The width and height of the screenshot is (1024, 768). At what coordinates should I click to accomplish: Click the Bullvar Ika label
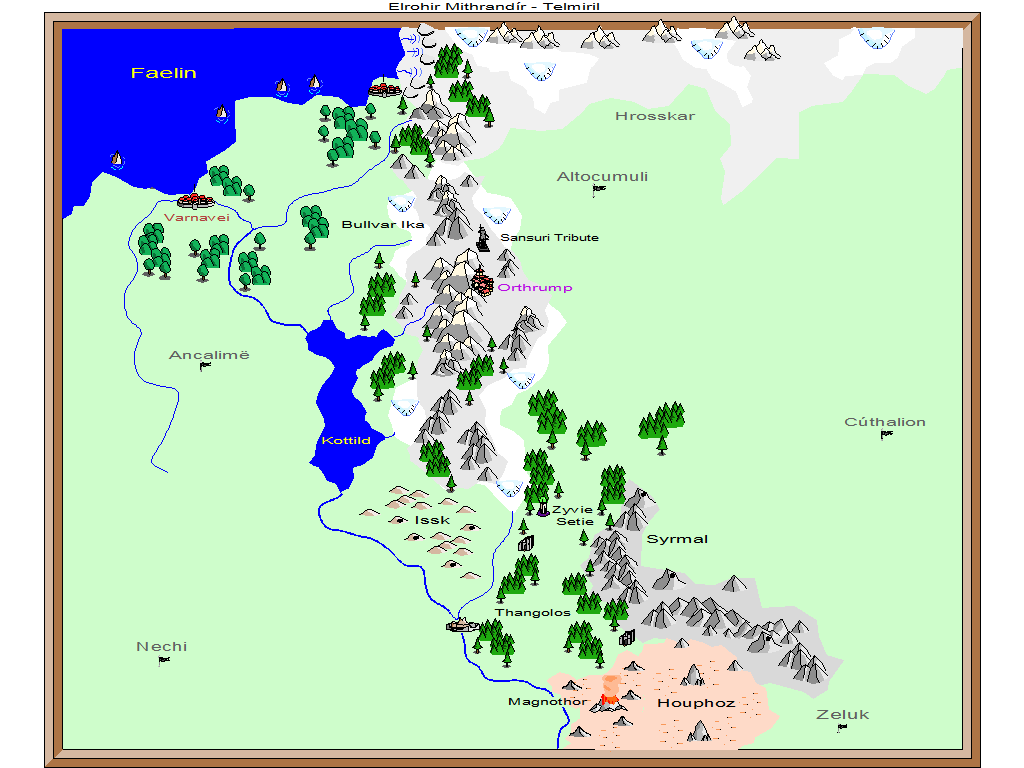(x=383, y=225)
